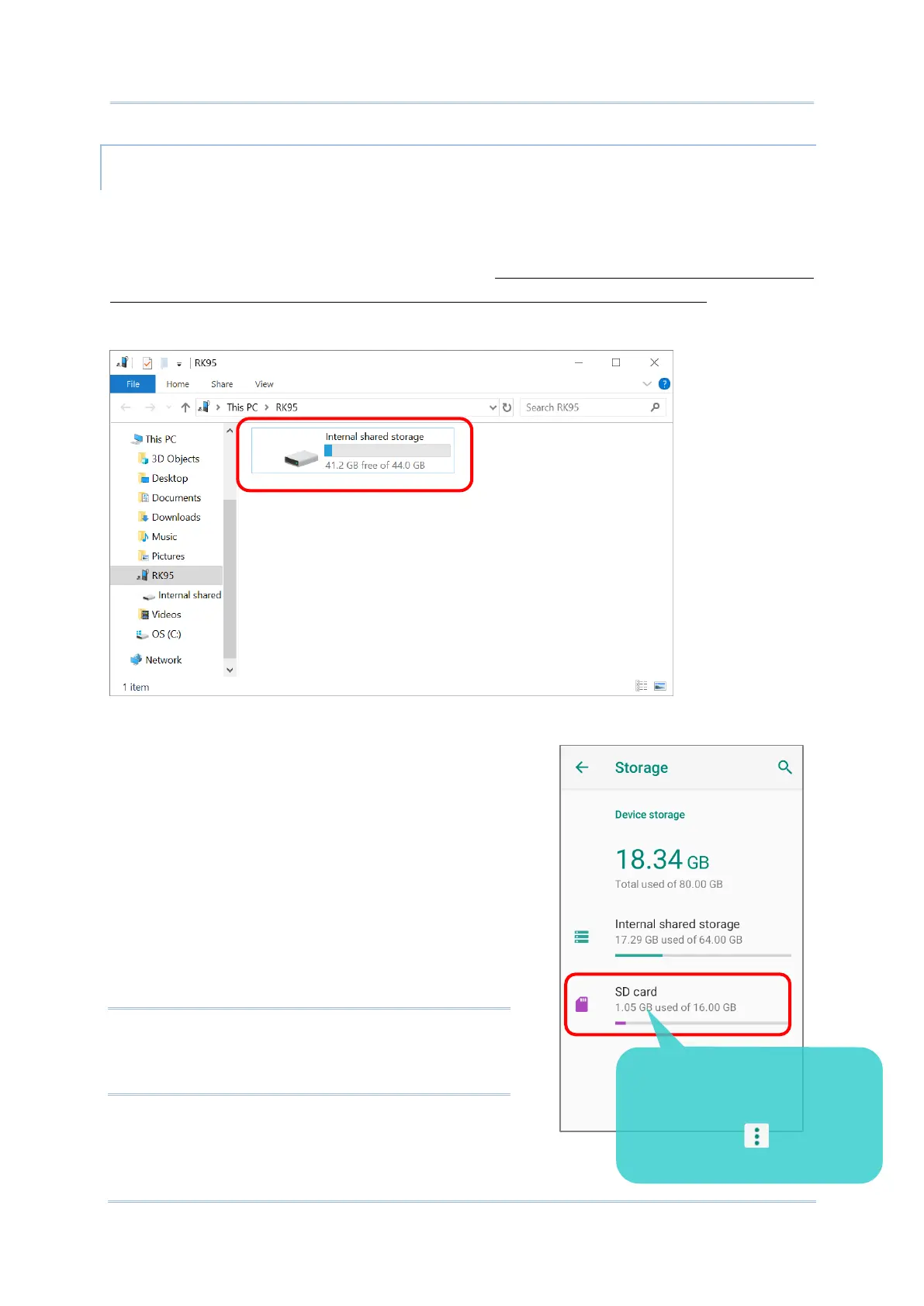Click the RK95 device icon in title bar
Viewport: 924px width, 1306px height.
(x=123, y=362)
